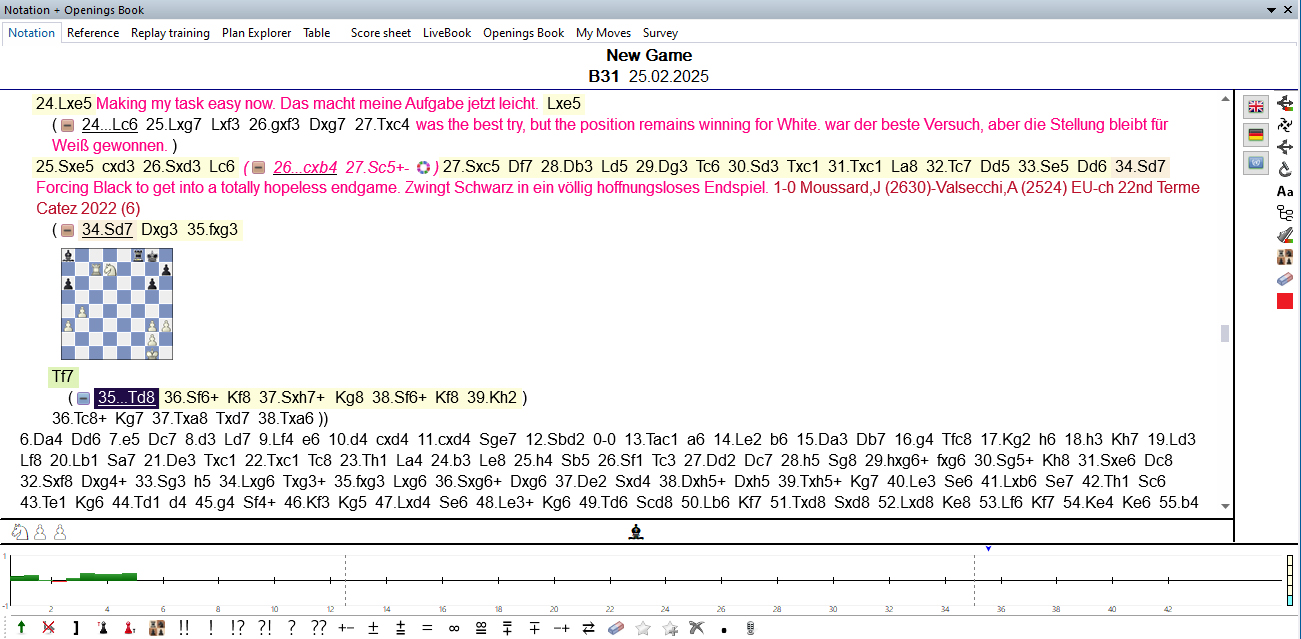Switch to the Replay training tab
The image size is (1301, 639).
point(170,33)
